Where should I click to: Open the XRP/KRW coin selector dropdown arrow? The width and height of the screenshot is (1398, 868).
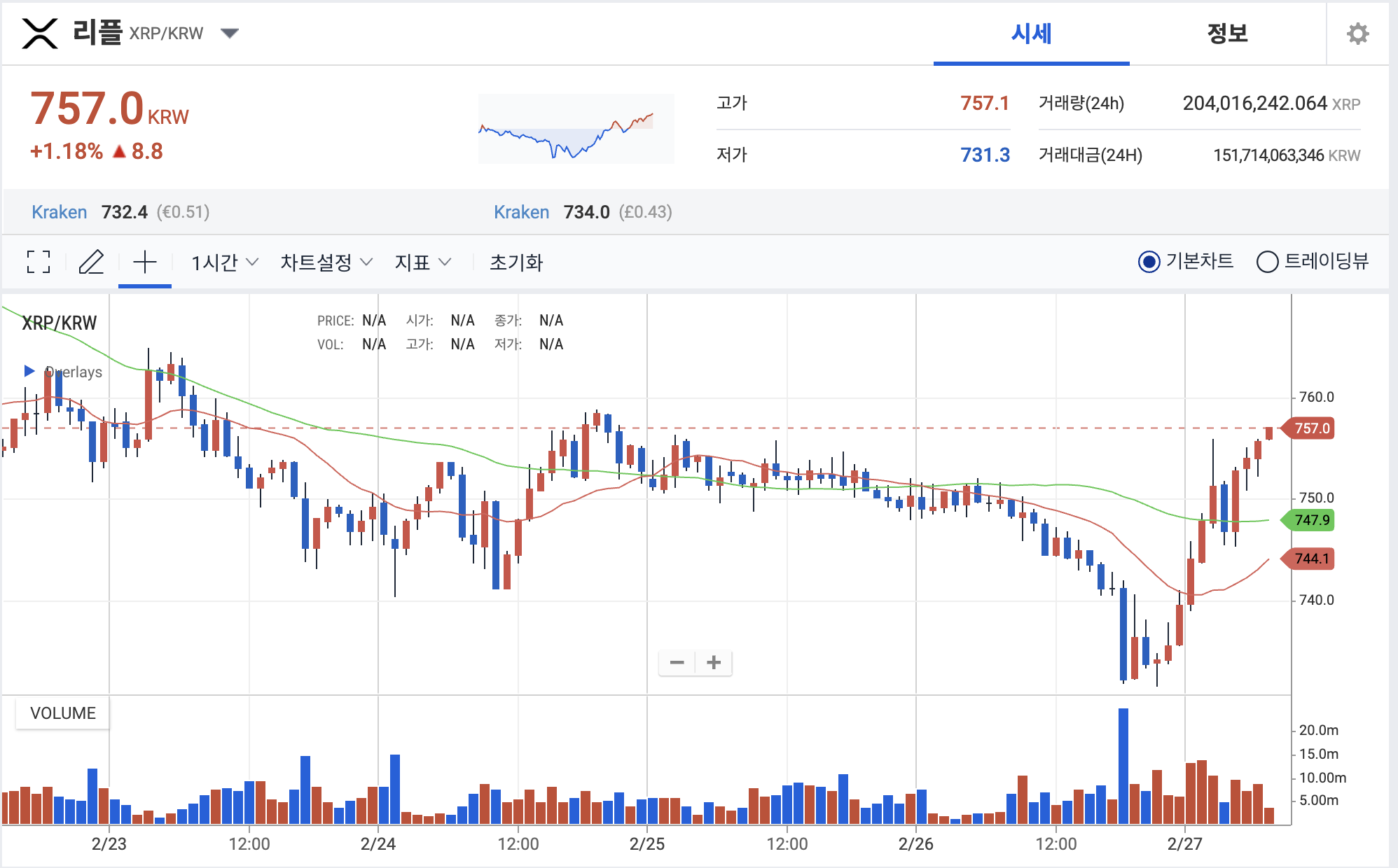229,33
